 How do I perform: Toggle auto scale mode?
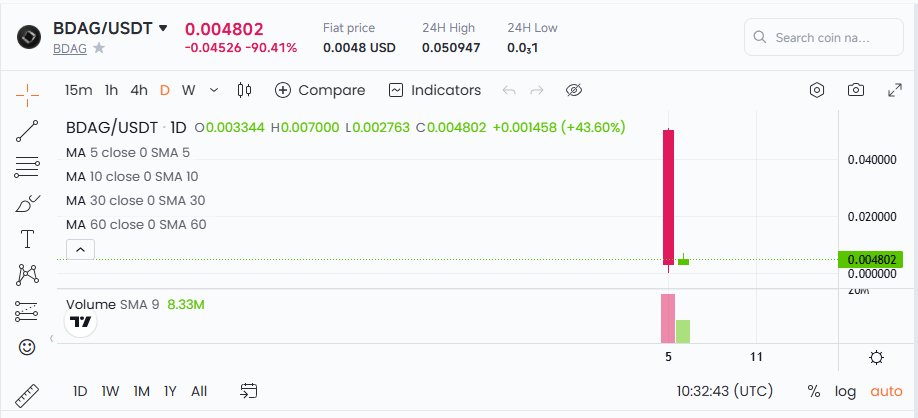coord(886,391)
